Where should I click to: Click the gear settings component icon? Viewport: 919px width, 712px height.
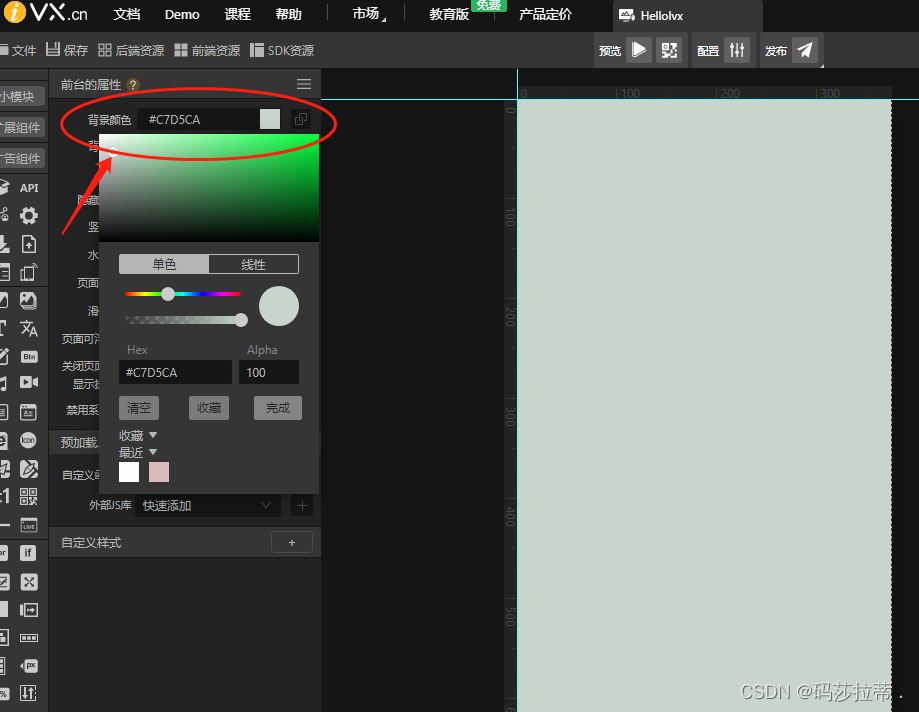coord(29,216)
